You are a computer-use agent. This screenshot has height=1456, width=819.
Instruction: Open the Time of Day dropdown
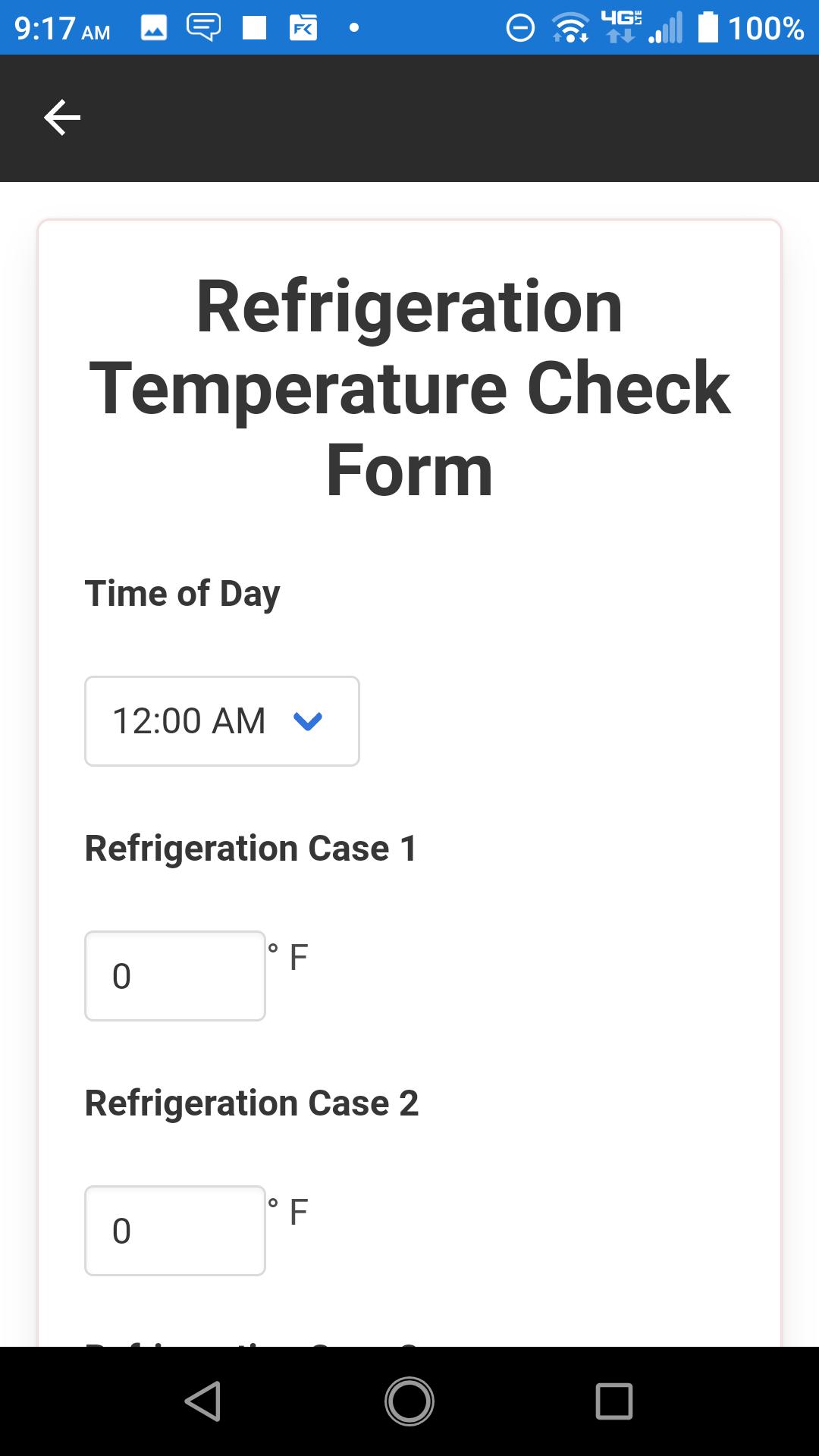[221, 721]
